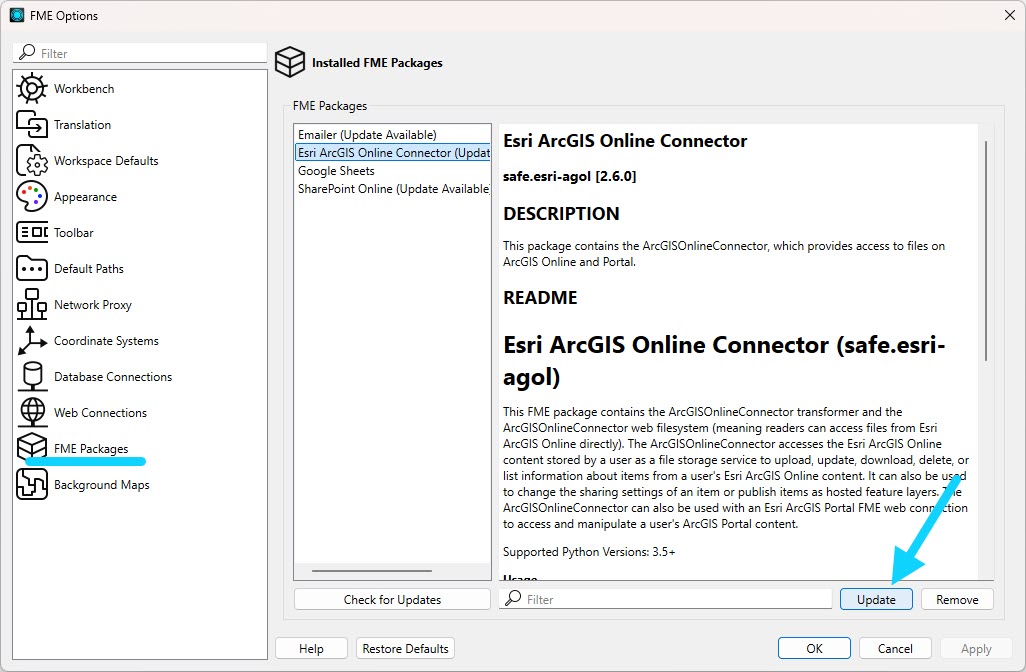
Task: Click the package description vertical scrollbar
Action: [x=985, y=250]
